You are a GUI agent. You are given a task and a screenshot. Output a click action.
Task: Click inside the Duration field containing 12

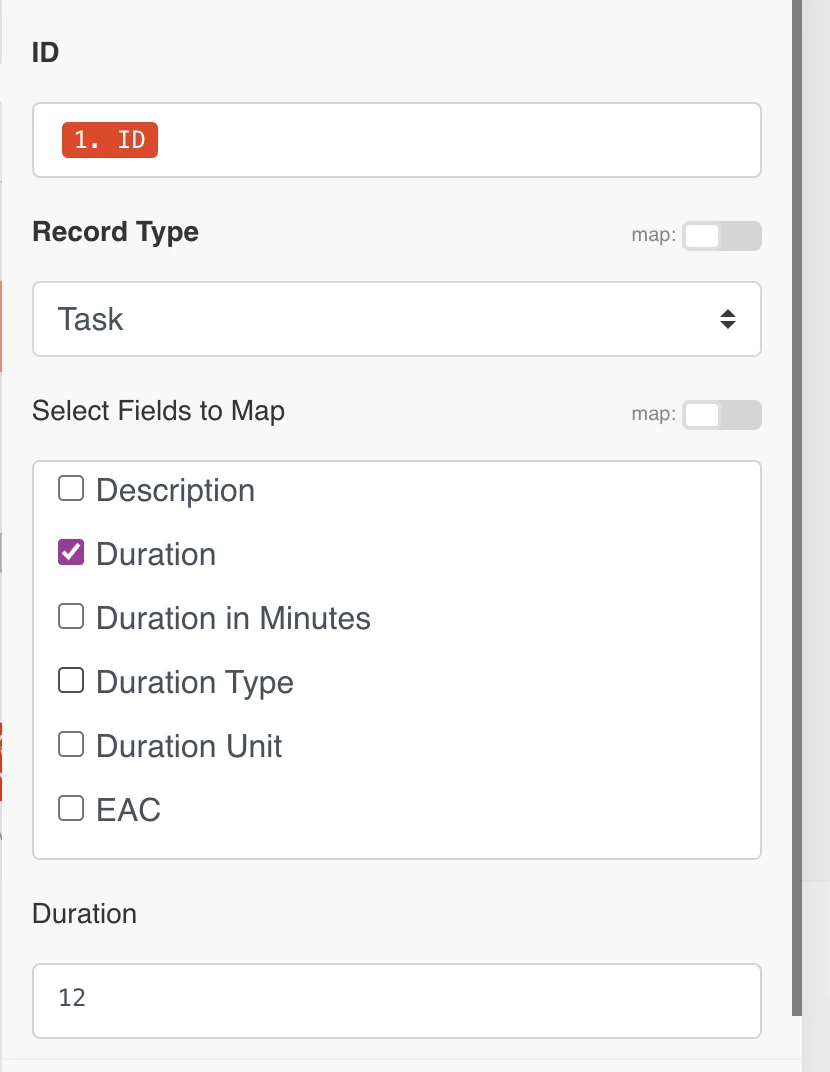(x=396, y=1000)
